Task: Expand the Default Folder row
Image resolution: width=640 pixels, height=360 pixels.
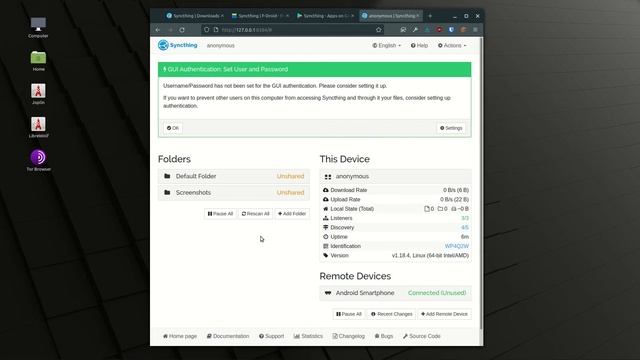Action: (233, 176)
